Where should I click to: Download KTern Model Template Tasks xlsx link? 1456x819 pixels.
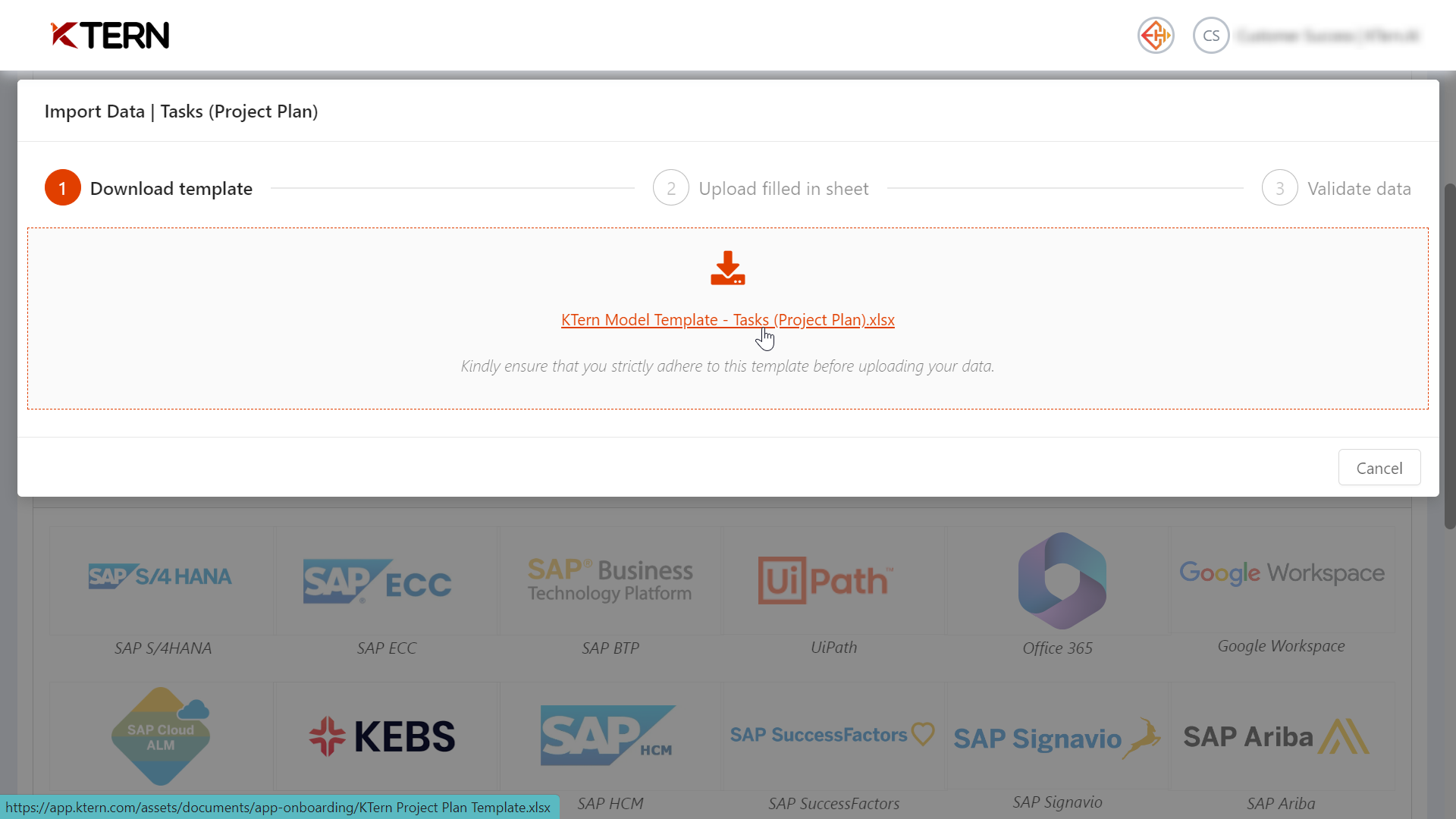[728, 320]
